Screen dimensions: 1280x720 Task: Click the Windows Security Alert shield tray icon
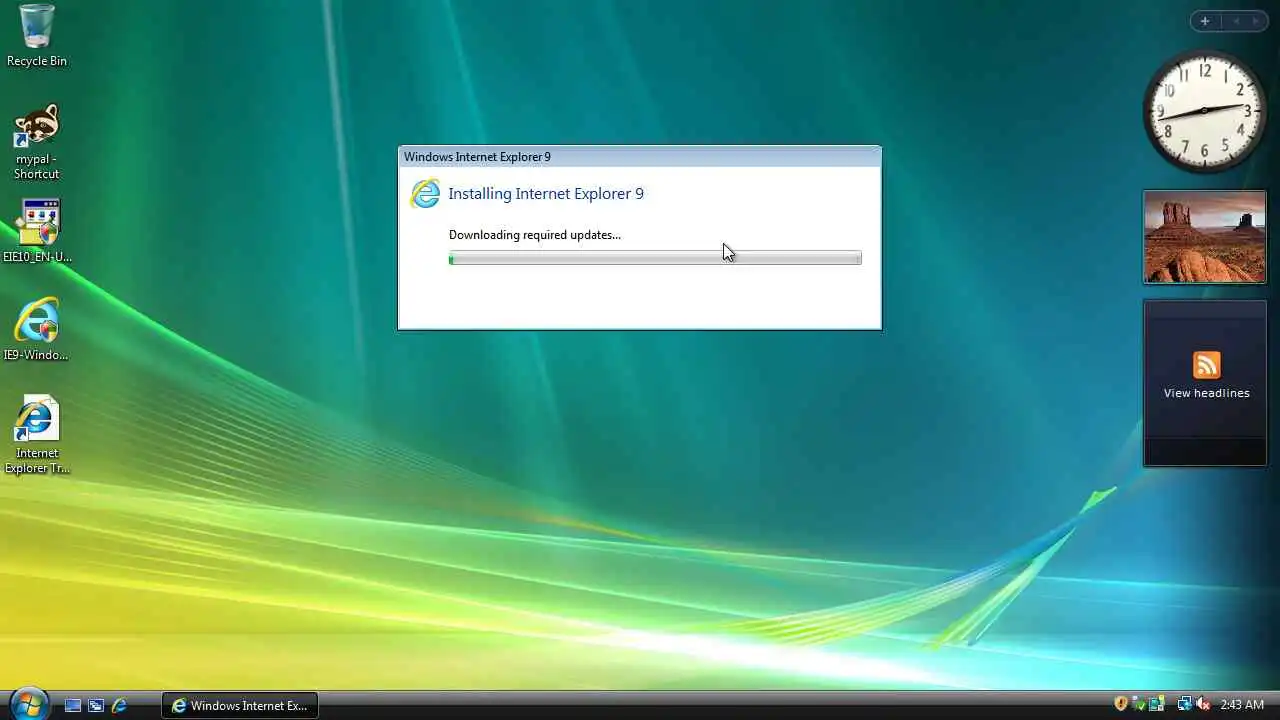tap(1121, 704)
